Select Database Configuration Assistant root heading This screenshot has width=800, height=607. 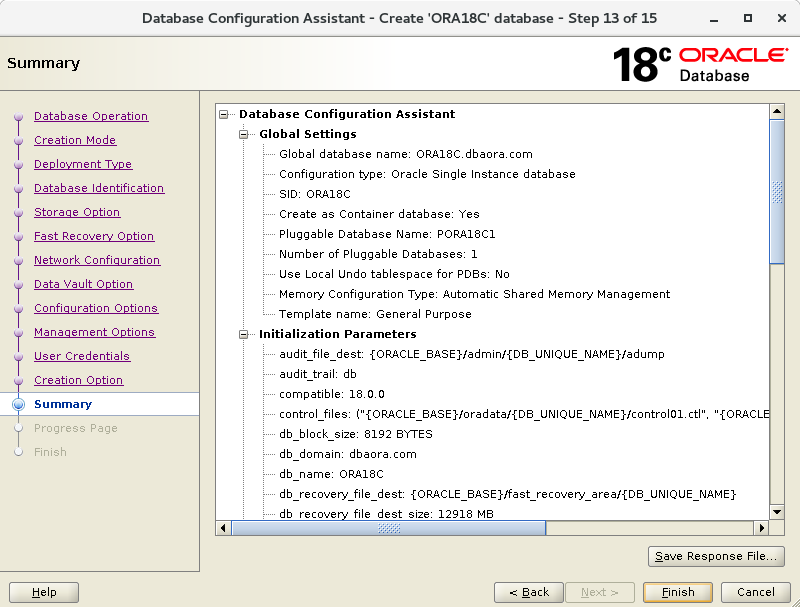pos(347,114)
